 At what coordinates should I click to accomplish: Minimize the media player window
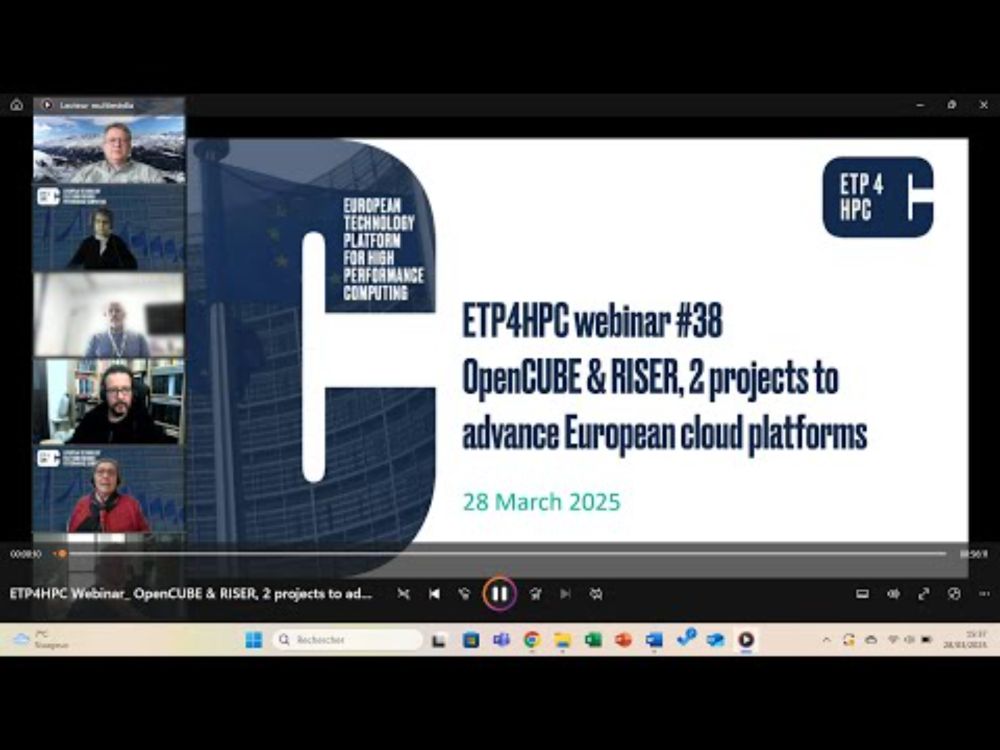point(920,105)
